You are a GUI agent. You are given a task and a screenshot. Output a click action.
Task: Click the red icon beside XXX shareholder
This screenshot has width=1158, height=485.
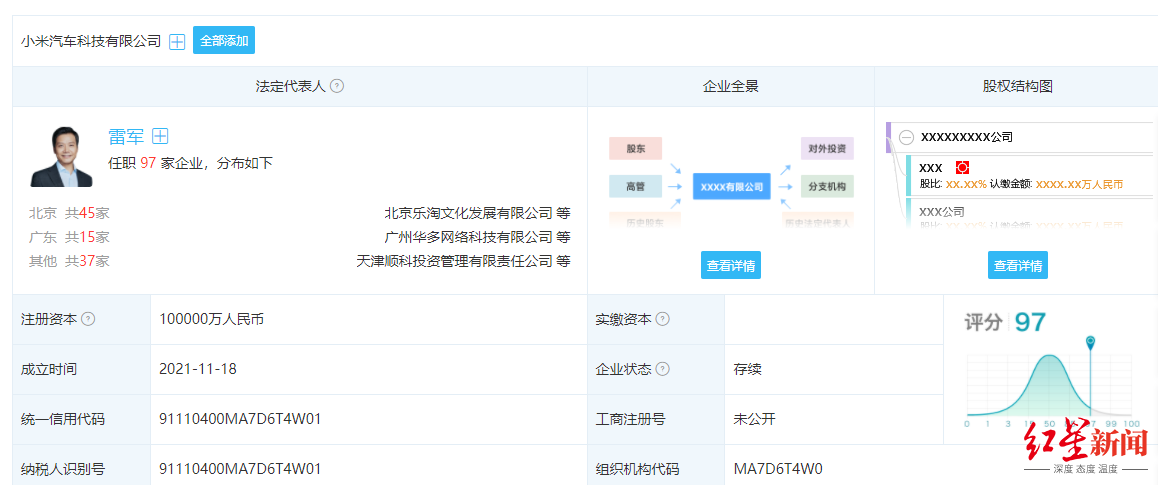[x=962, y=168]
